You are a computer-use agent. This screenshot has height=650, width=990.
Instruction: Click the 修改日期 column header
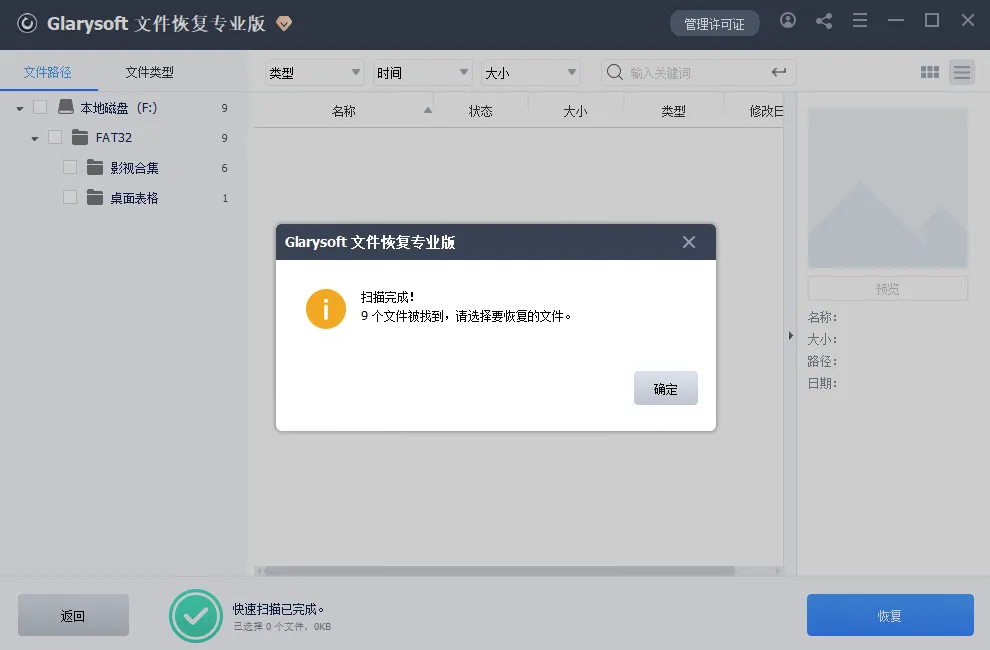[x=766, y=111]
